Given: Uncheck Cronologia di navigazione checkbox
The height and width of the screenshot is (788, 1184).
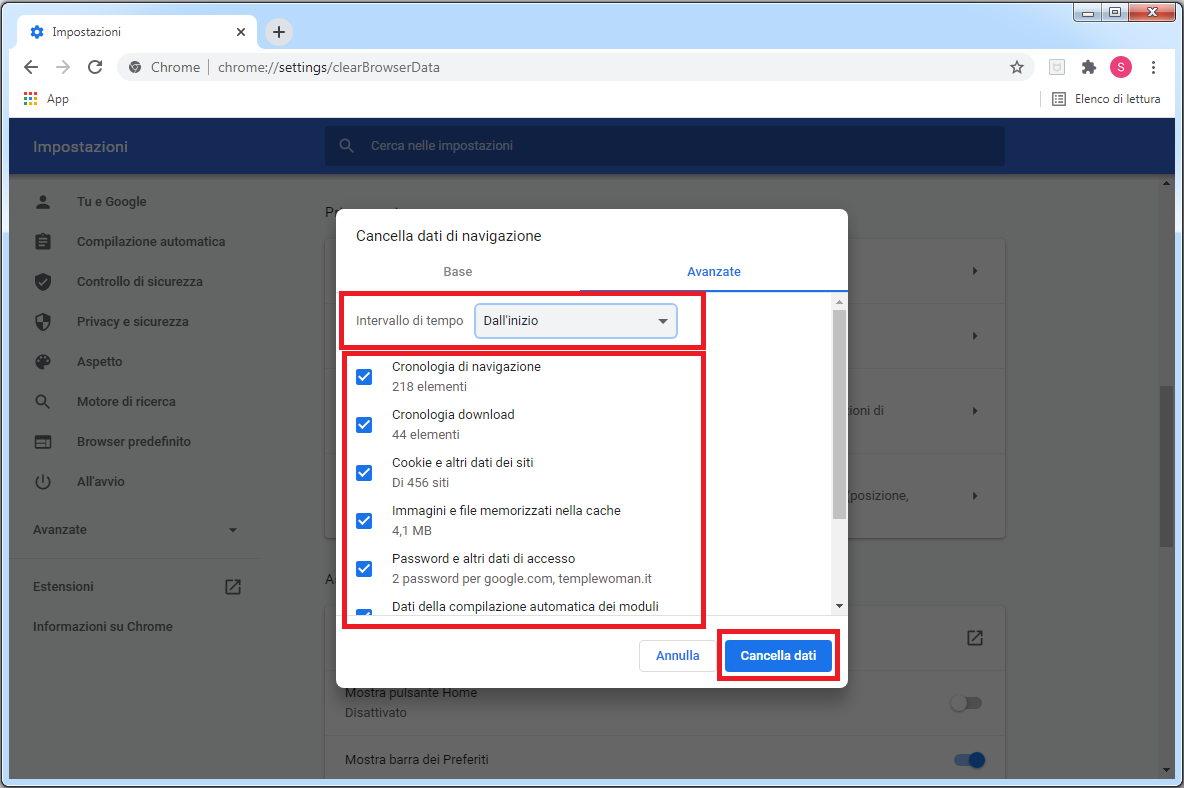Looking at the screenshot, I should (364, 377).
